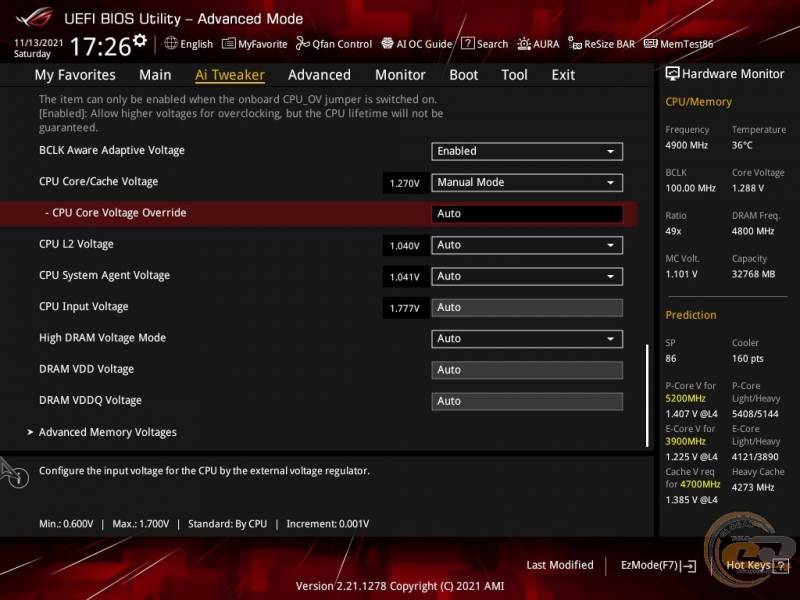
Task: Switch to the Main tab
Action: pyautogui.click(x=155, y=75)
